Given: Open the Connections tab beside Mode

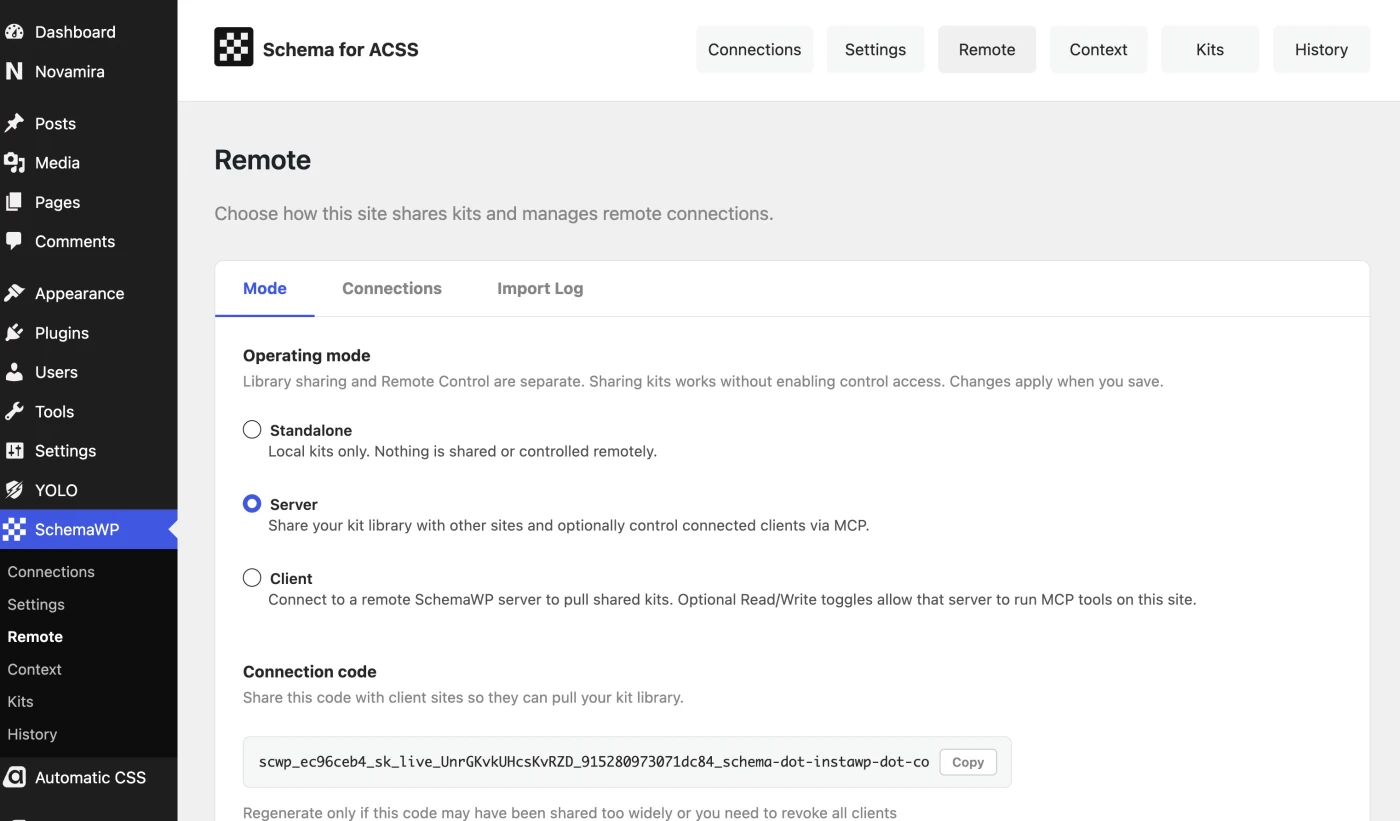Looking at the screenshot, I should [x=392, y=288].
